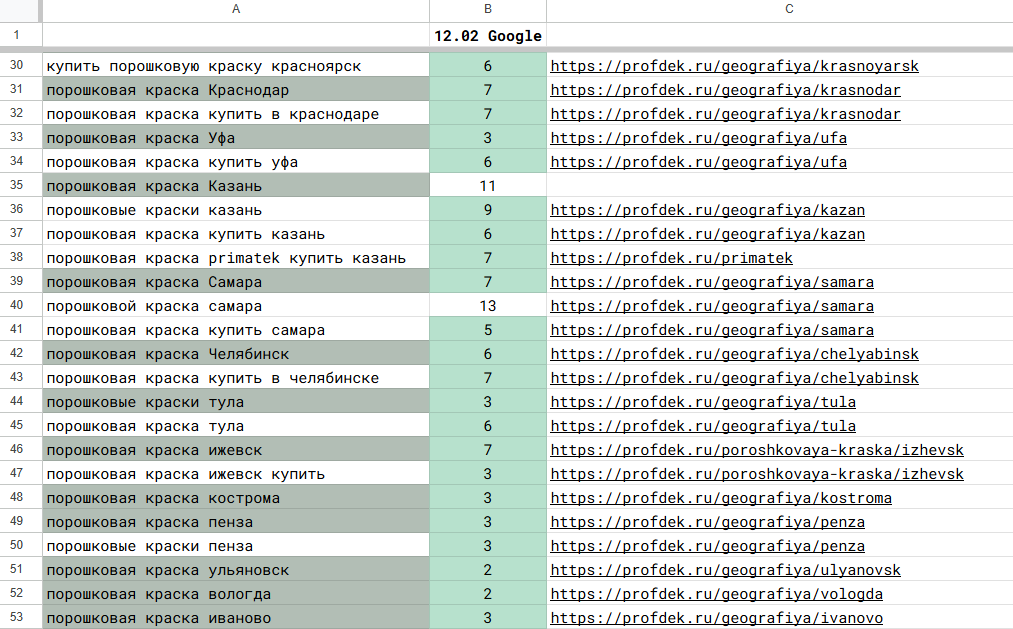This screenshot has height=629, width=1013.
Task: Click empty cell in column C row 35
Action: (x=779, y=186)
